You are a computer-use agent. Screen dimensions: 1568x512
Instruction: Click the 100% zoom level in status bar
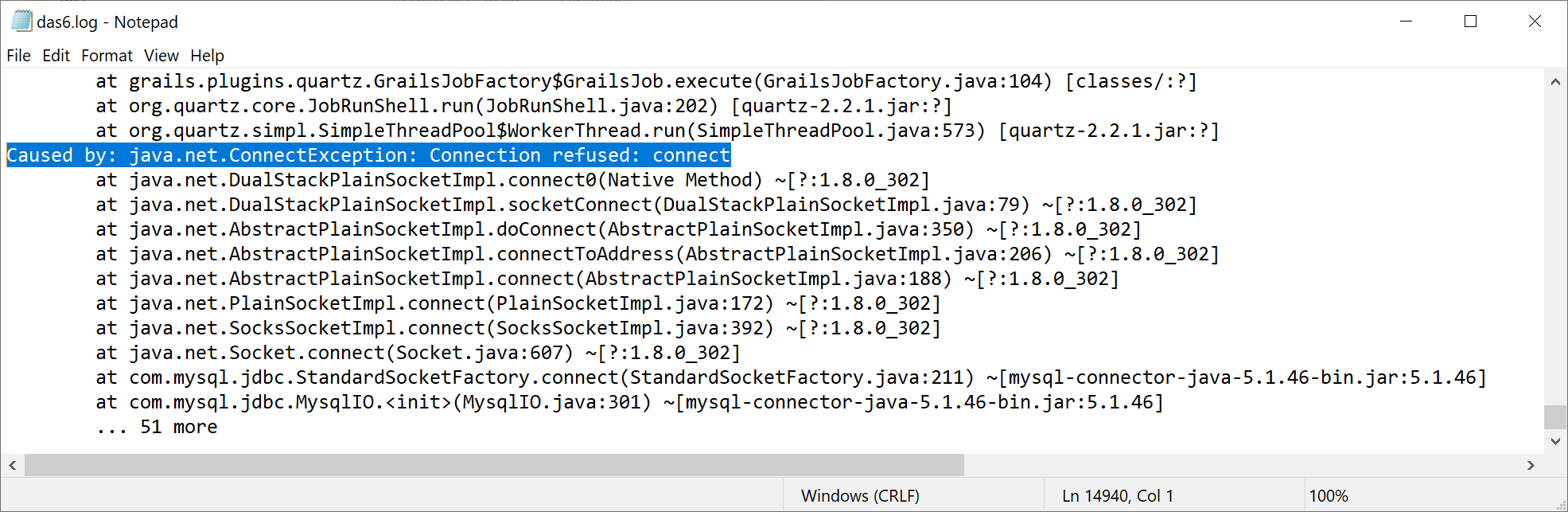[1329, 496]
